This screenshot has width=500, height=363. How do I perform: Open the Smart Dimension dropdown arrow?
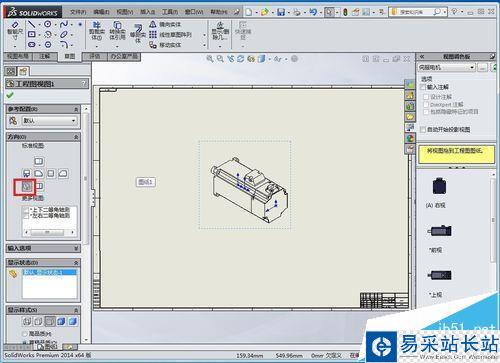point(15,46)
